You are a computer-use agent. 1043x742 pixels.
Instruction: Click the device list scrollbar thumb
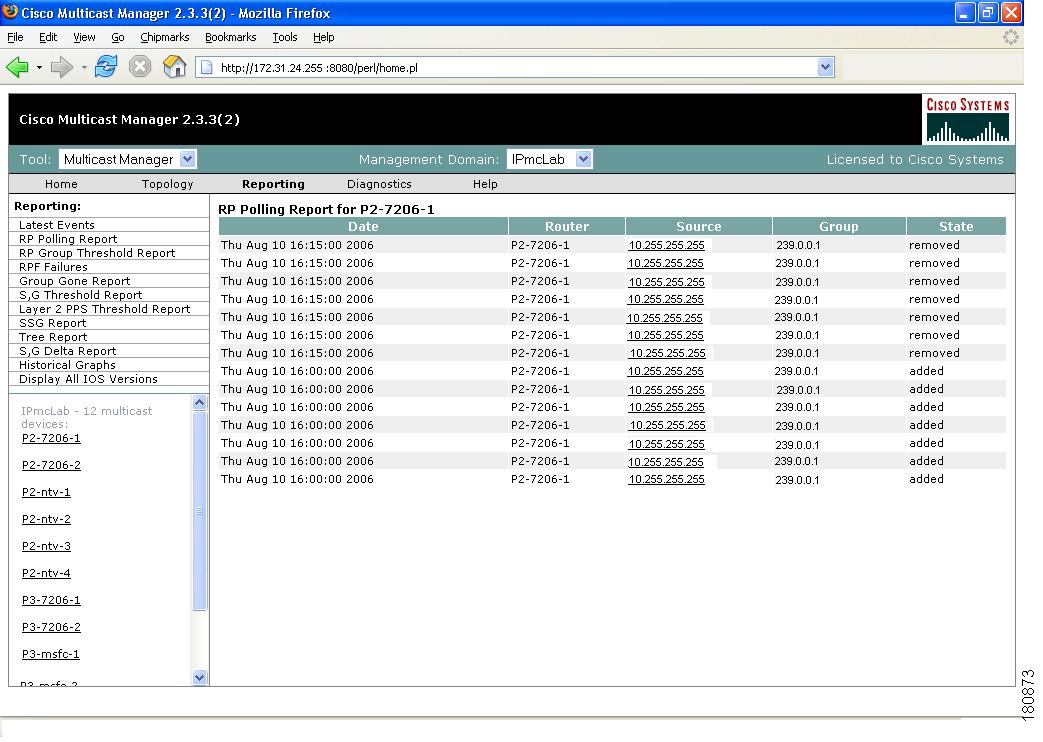(200, 511)
